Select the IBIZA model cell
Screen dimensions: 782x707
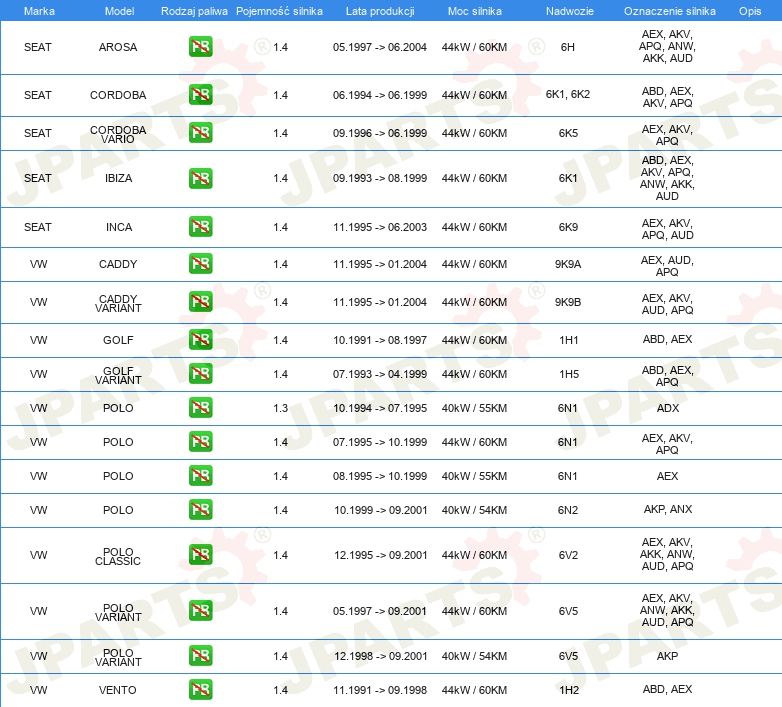click(119, 178)
